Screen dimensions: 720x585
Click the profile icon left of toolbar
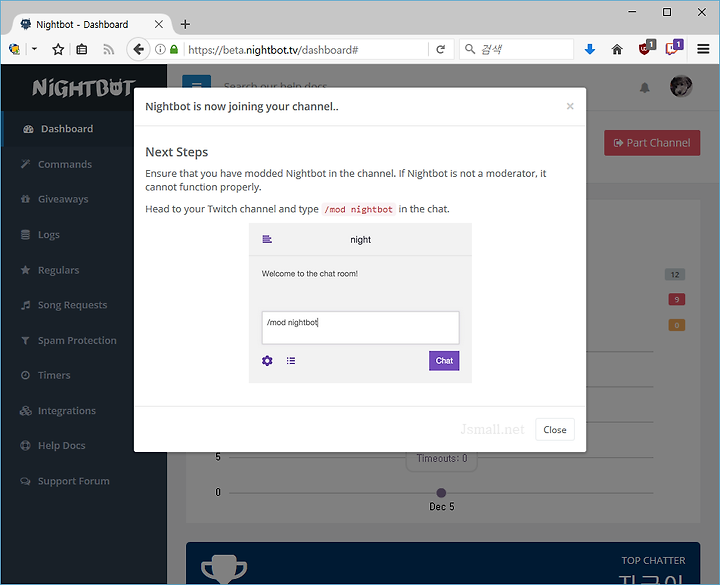click(x=14, y=49)
